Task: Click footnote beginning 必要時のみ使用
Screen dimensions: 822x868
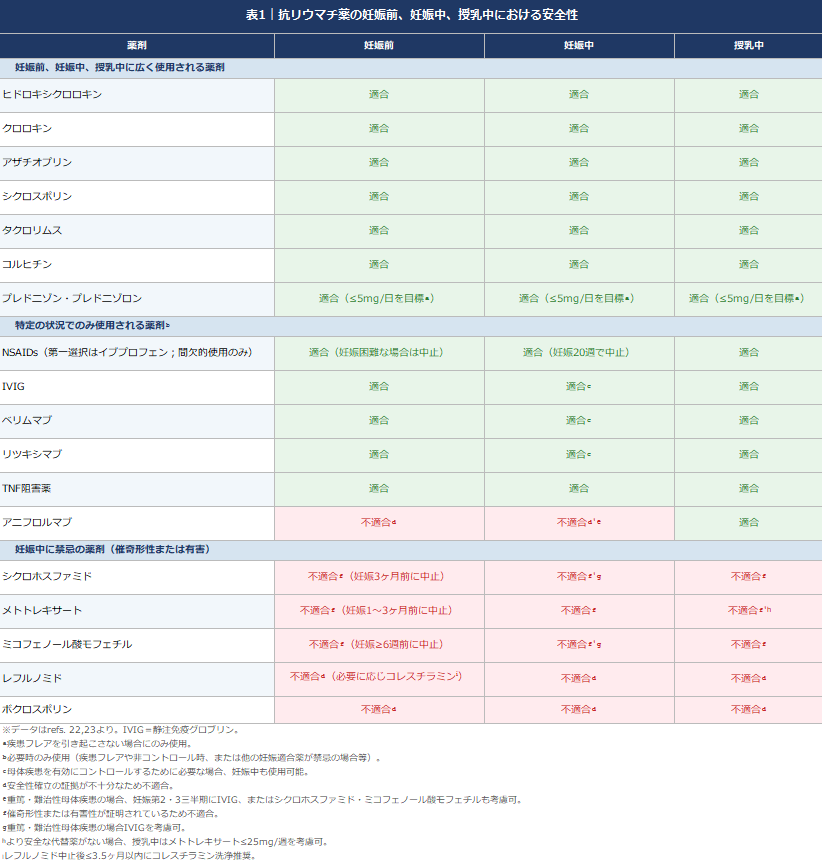Action: click(x=192, y=758)
